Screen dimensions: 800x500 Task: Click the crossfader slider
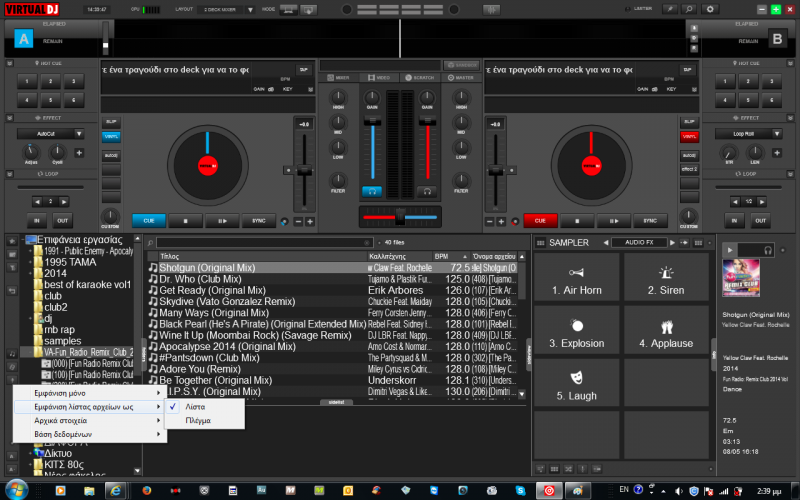pos(399,217)
